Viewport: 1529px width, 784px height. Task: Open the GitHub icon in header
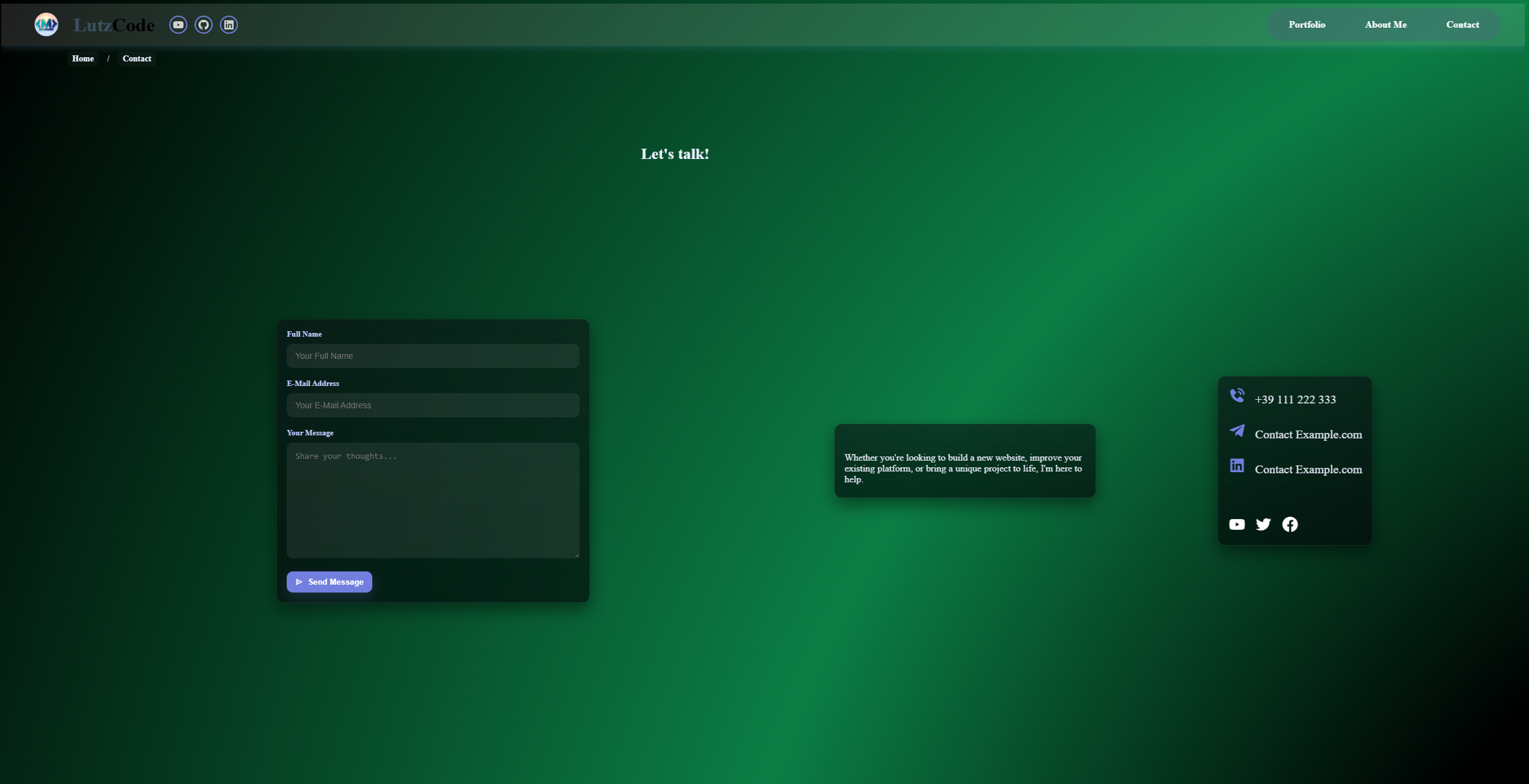click(x=204, y=25)
